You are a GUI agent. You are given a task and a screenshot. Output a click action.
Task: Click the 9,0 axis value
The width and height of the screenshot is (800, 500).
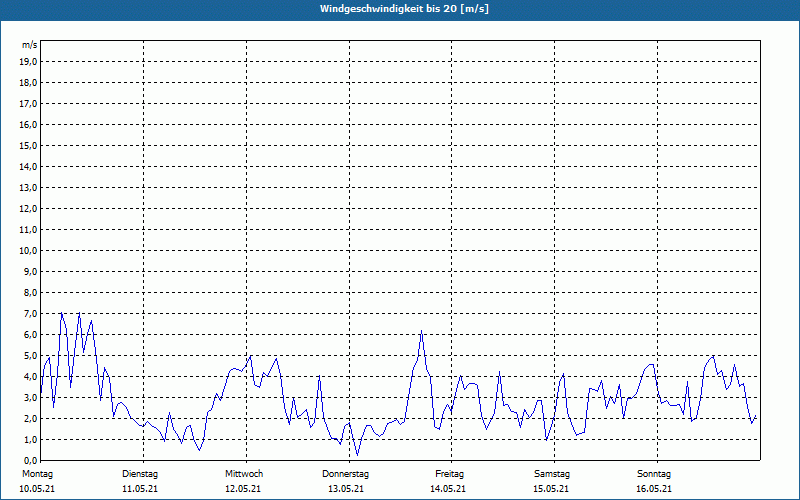click(x=30, y=271)
